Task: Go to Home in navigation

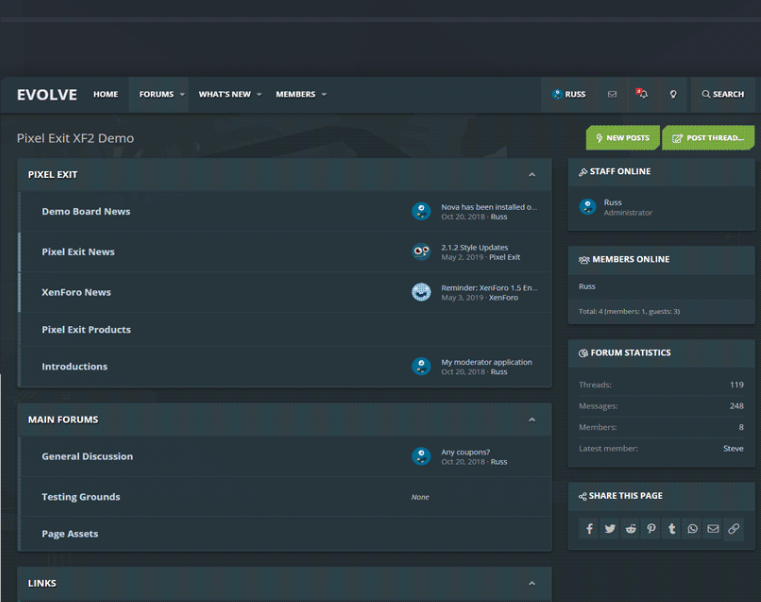Action: point(105,94)
